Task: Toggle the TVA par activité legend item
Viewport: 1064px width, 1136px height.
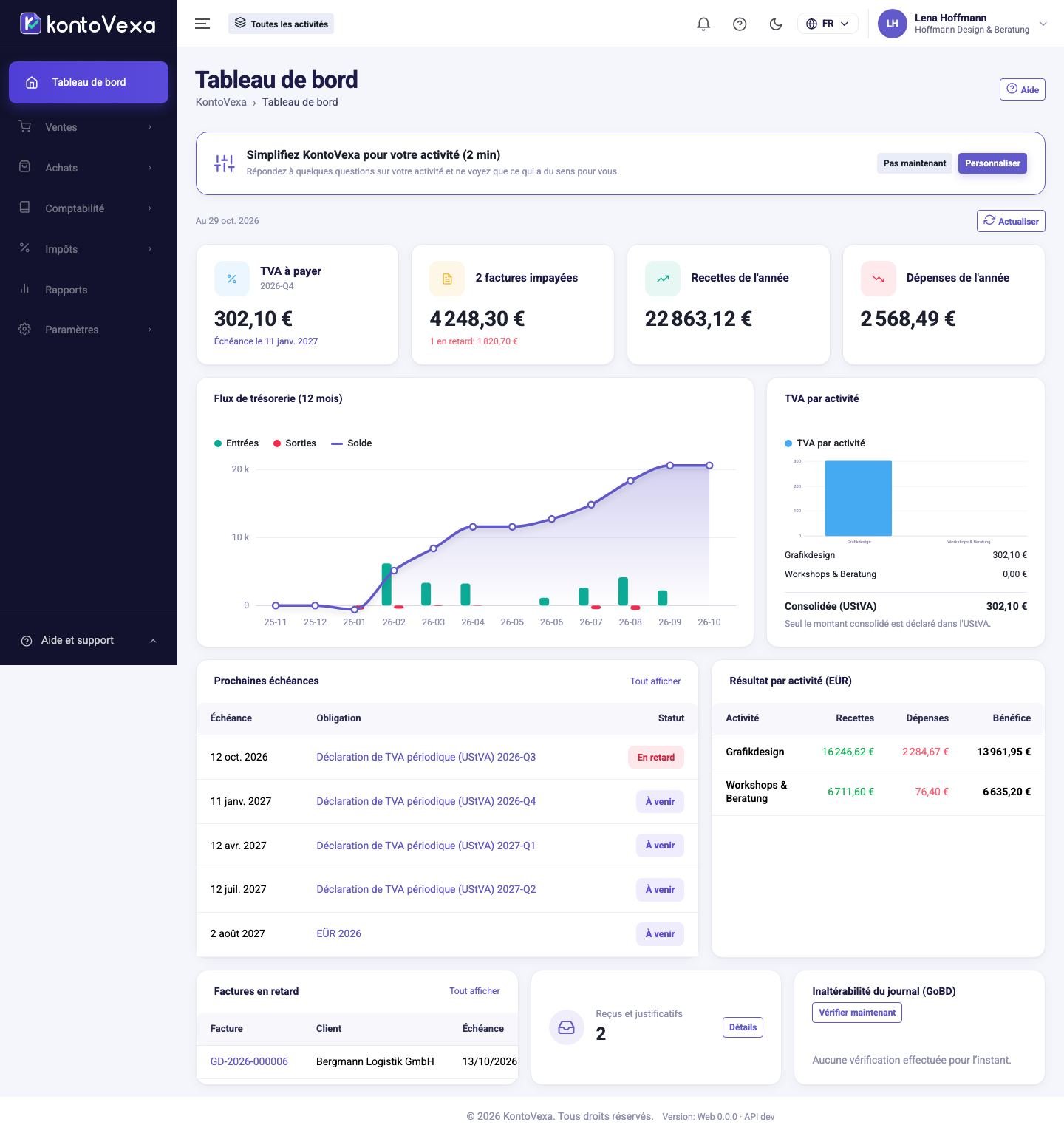Action: [x=825, y=443]
